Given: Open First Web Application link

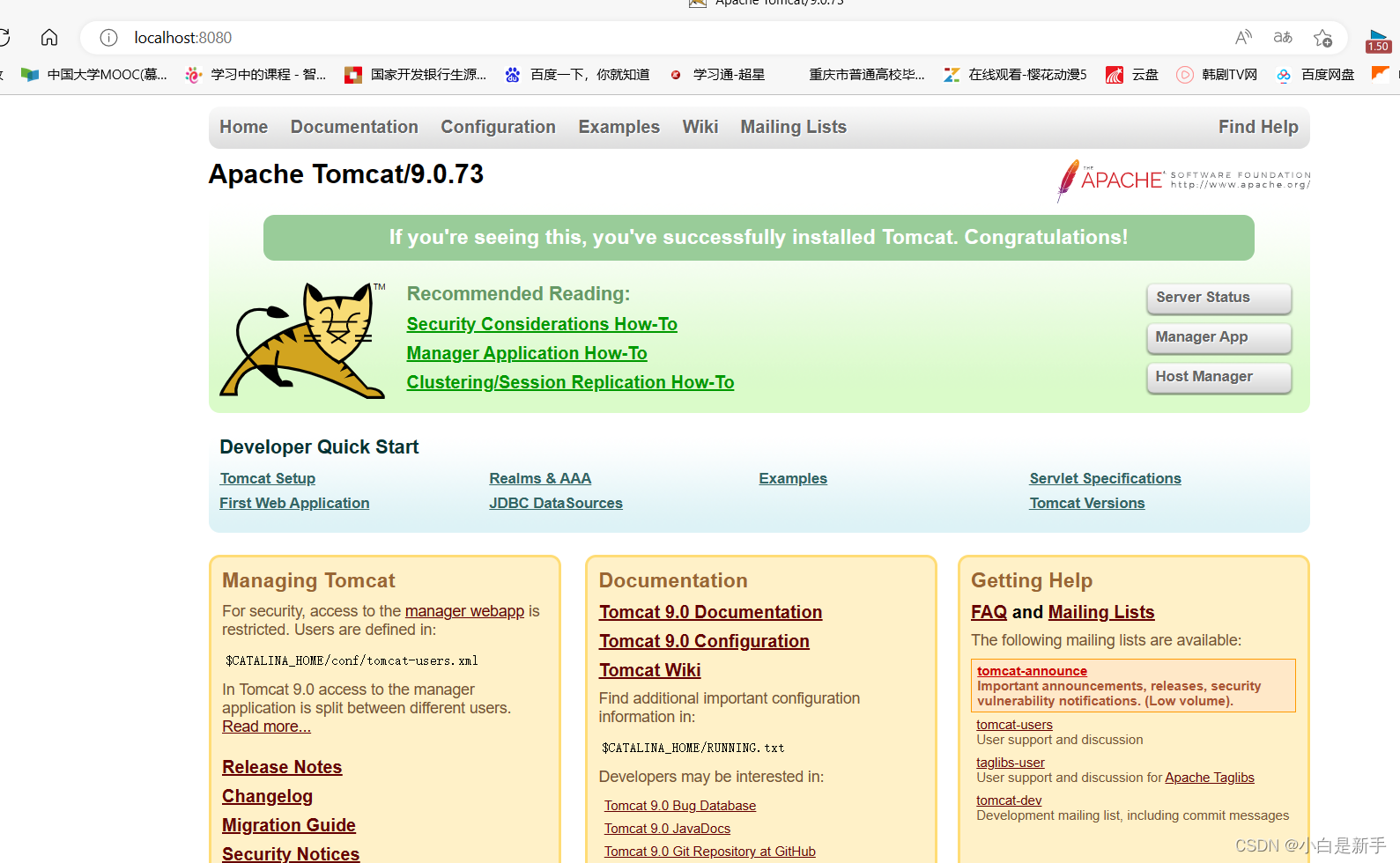Looking at the screenshot, I should pos(294,503).
